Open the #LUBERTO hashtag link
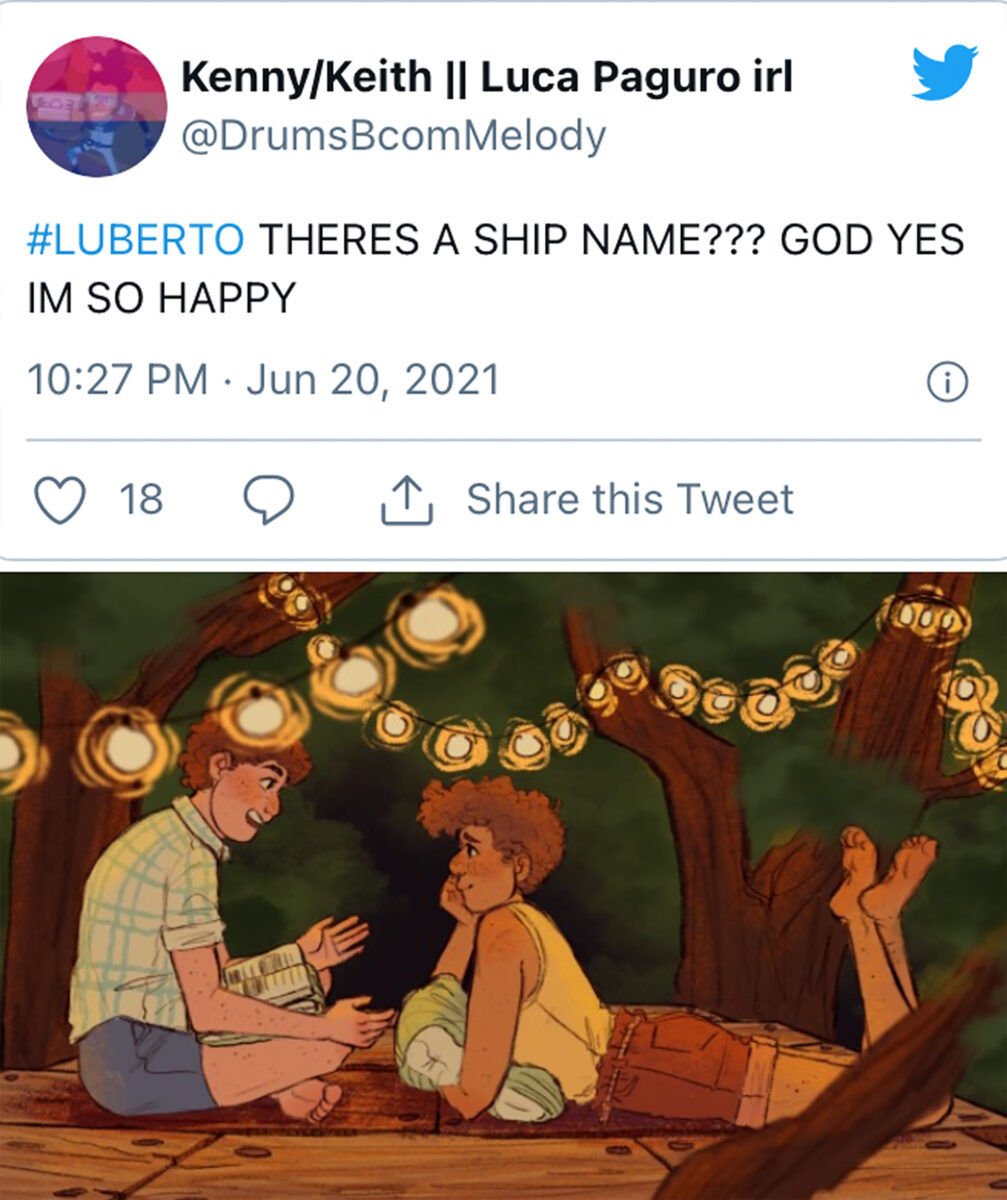Screen dimensions: 1007x1200 point(135,240)
